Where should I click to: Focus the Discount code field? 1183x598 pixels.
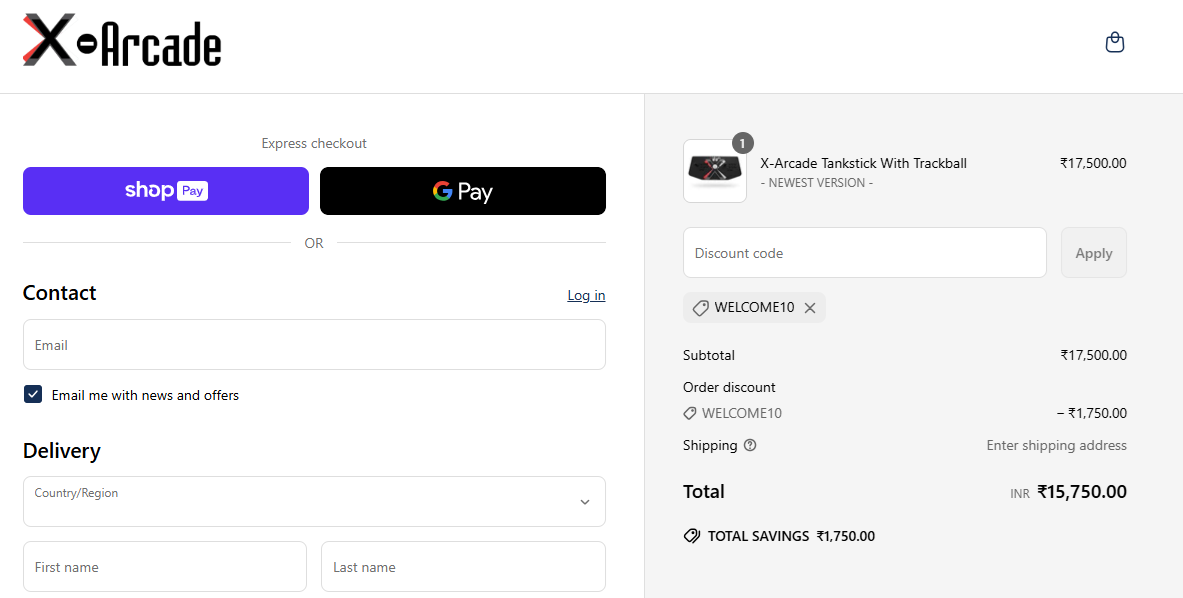[865, 253]
